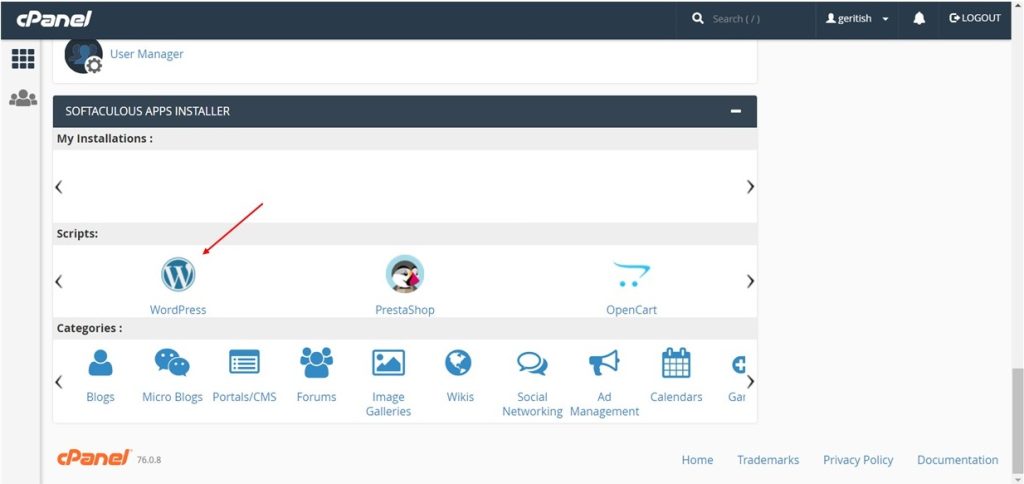The width and height of the screenshot is (1024, 484).
Task: Open the Documentation footer link
Action: [x=957, y=460]
